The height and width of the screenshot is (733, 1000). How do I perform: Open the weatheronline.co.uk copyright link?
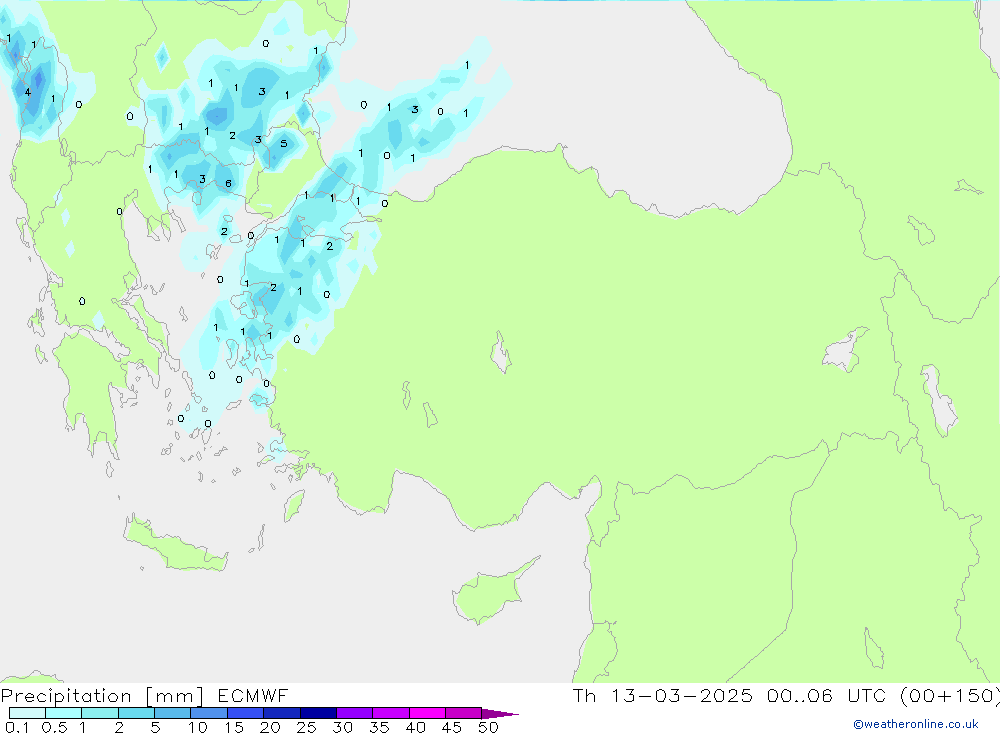click(x=916, y=724)
